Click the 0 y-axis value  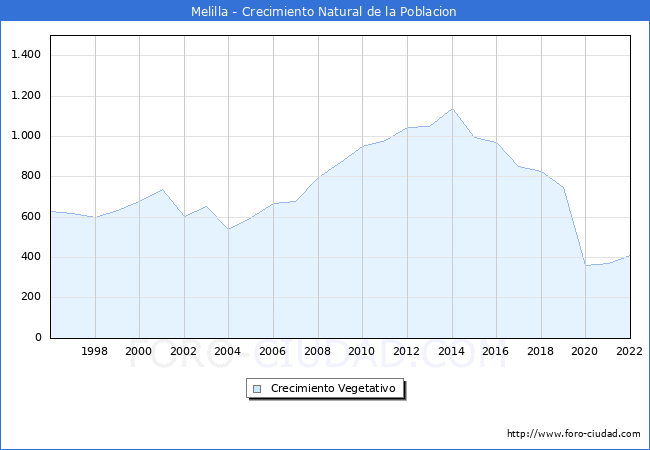pyautogui.click(x=38, y=337)
